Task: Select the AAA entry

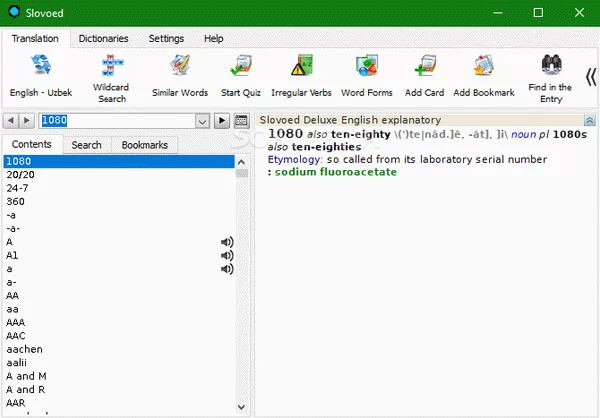Action: point(119,322)
